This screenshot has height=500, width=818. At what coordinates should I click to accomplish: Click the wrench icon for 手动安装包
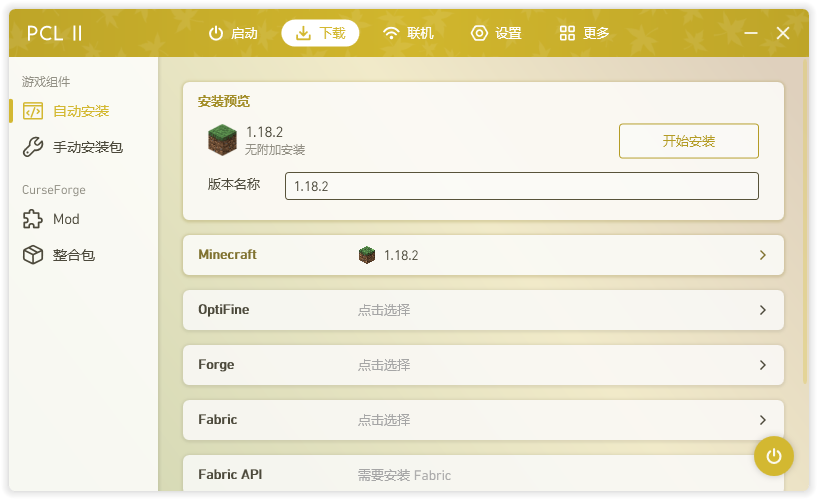pyautogui.click(x=33, y=147)
